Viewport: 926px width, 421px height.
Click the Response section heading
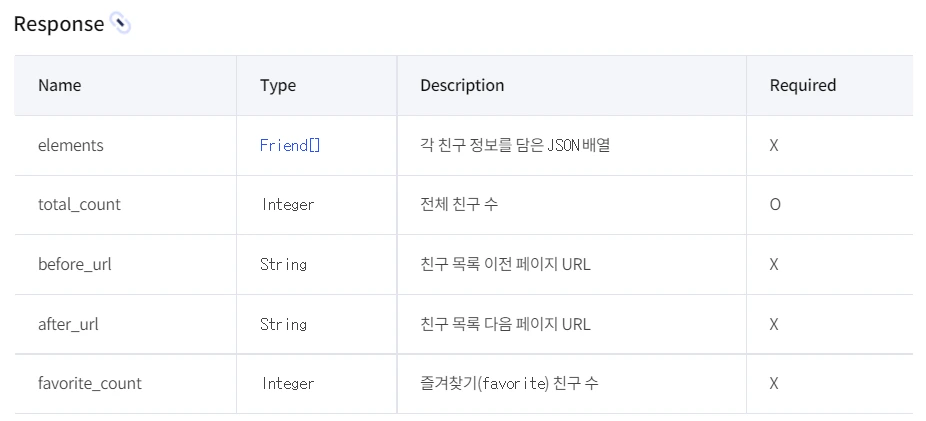click(58, 24)
